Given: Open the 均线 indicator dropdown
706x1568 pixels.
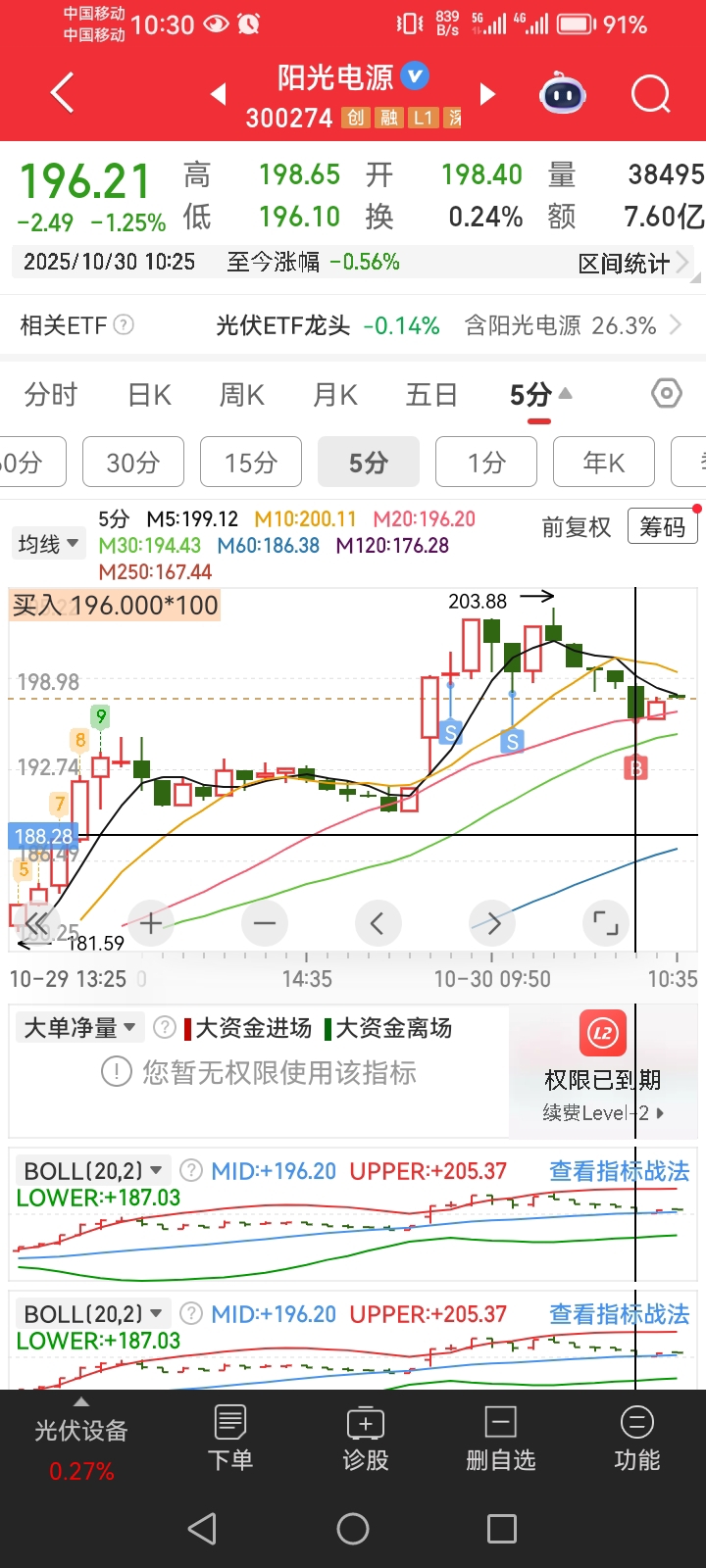Looking at the screenshot, I should coord(48,544).
